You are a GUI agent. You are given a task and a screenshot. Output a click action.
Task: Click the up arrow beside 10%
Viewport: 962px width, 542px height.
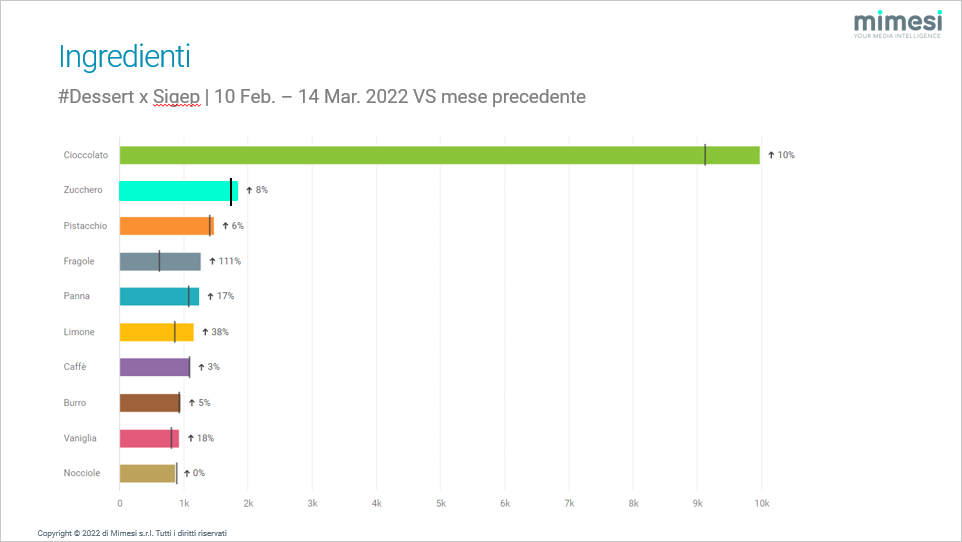click(771, 155)
